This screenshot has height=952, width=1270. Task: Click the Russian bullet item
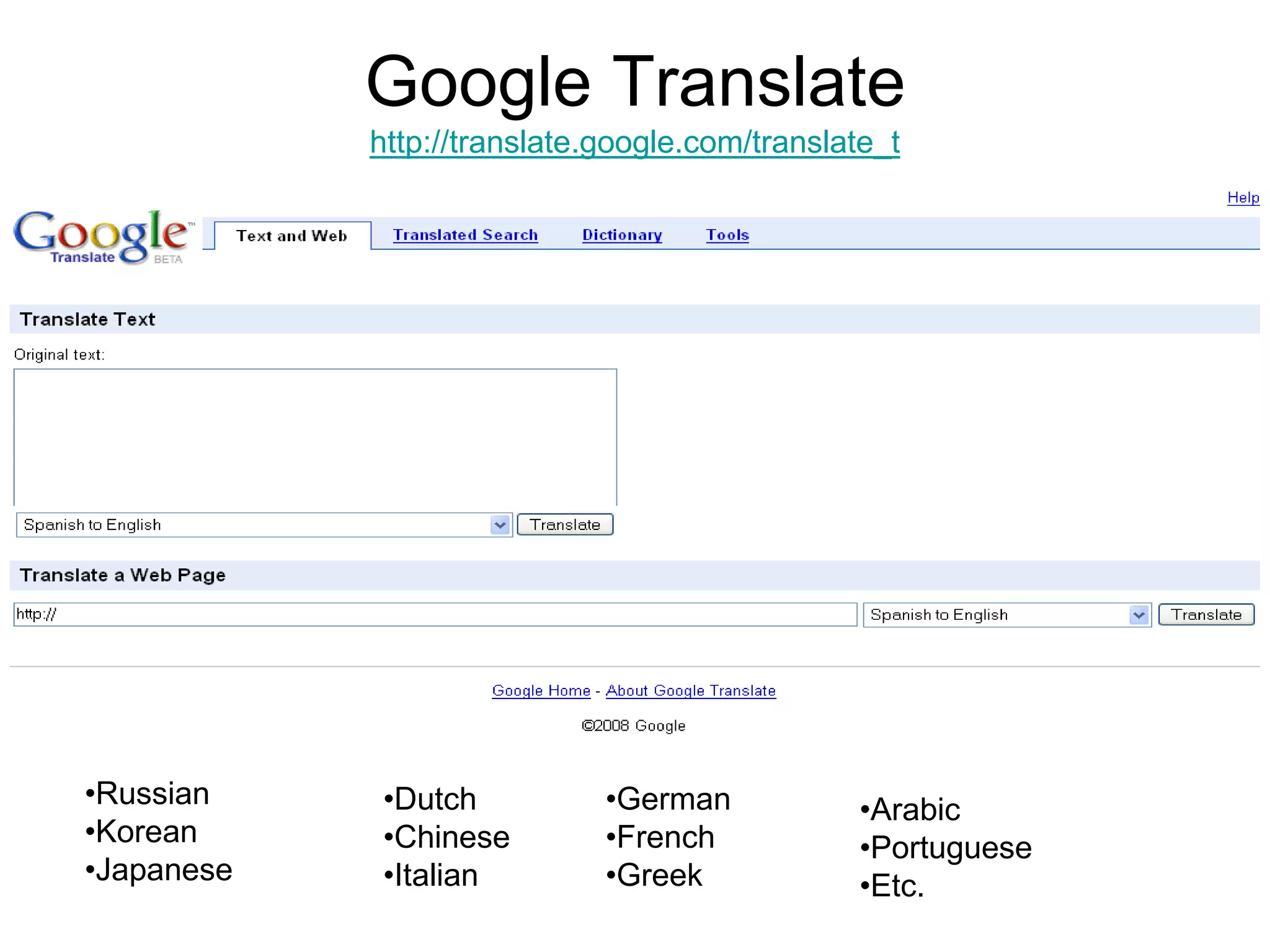coord(148,793)
